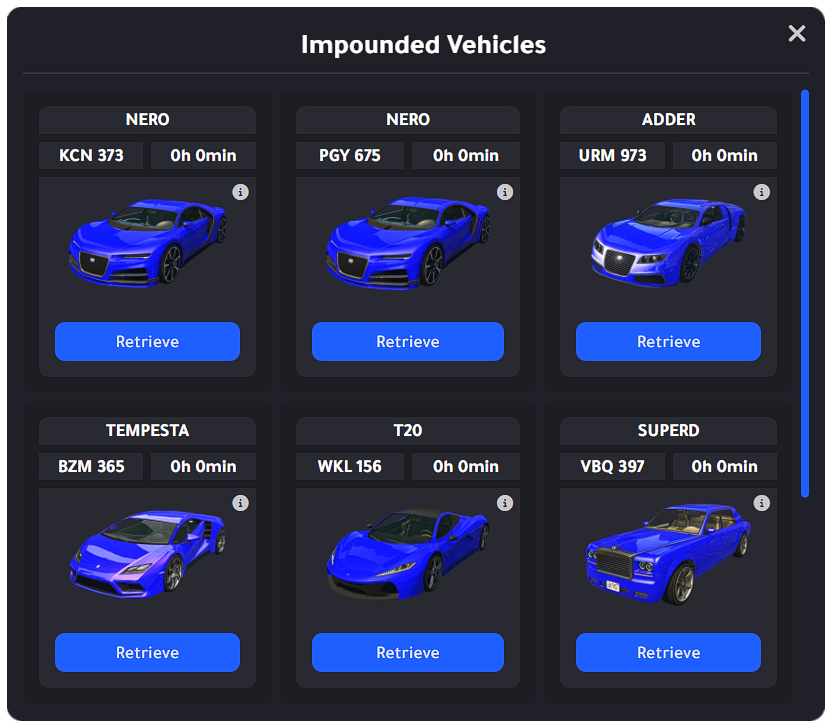832x728 pixels.
Task: Select the T20 car image
Action: coord(408,554)
